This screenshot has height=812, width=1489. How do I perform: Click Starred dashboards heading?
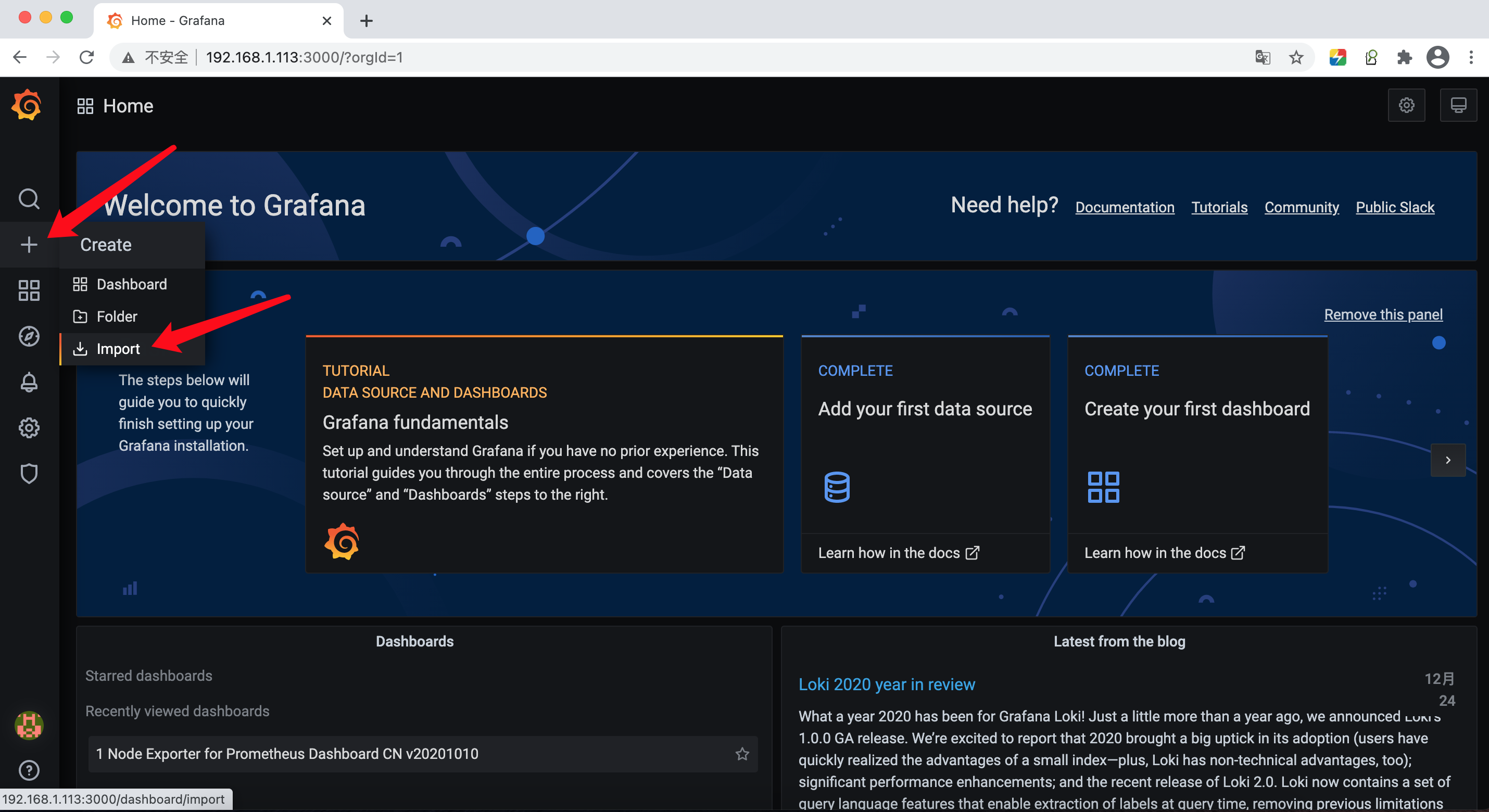click(x=148, y=676)
